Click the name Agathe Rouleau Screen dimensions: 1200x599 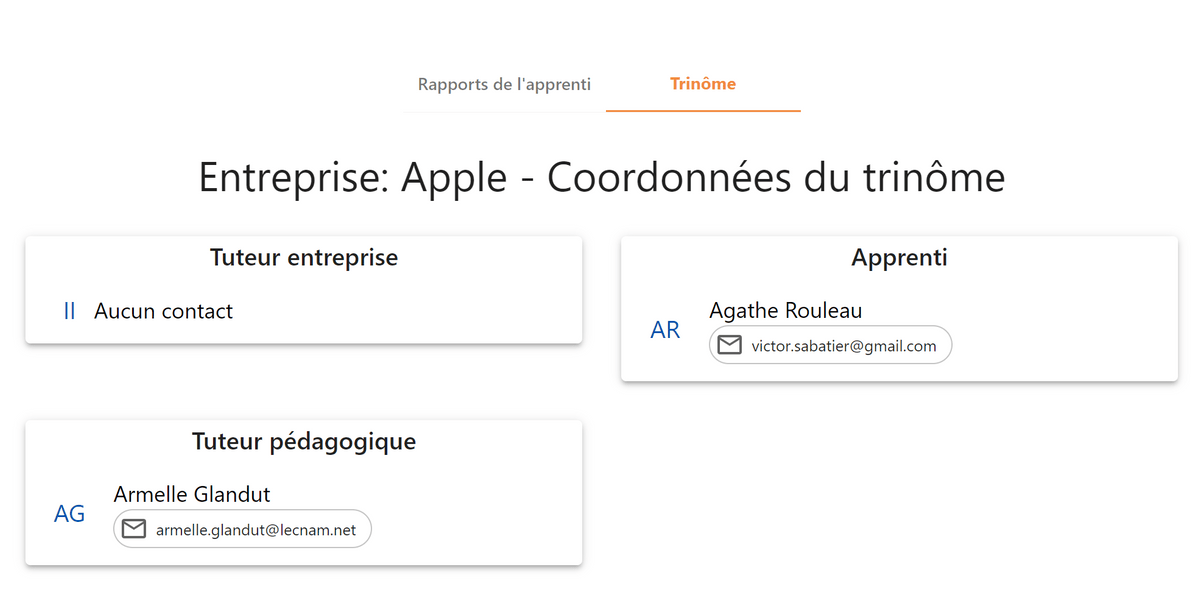pos(785,310)
